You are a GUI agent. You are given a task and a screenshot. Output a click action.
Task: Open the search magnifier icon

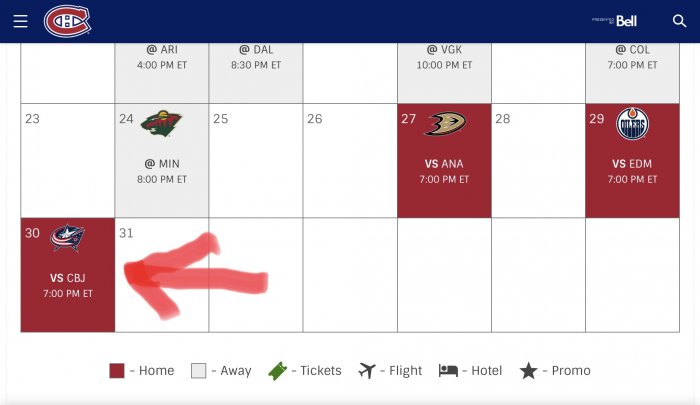tap(679, 21)
